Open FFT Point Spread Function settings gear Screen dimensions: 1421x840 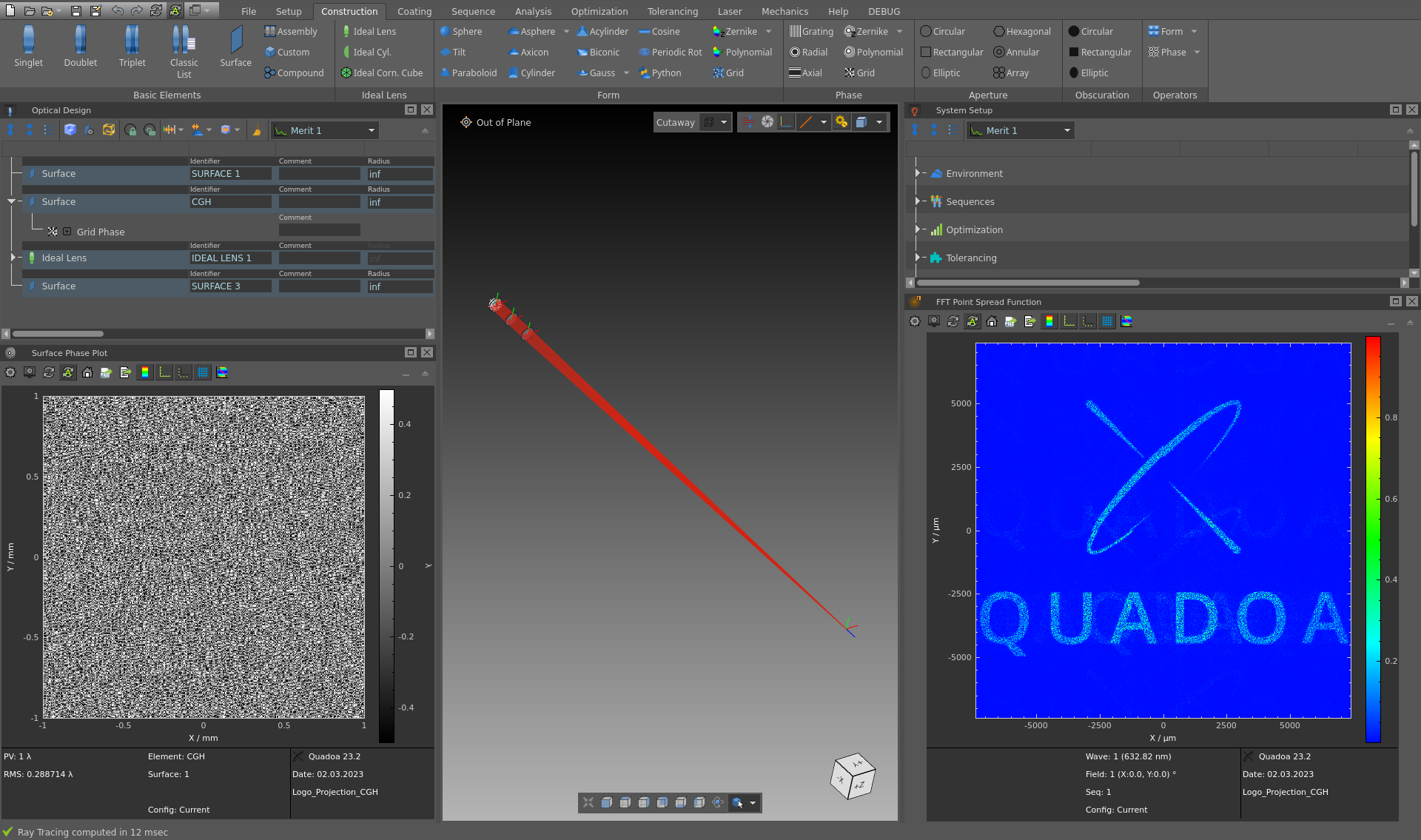[x=915, y=321]
